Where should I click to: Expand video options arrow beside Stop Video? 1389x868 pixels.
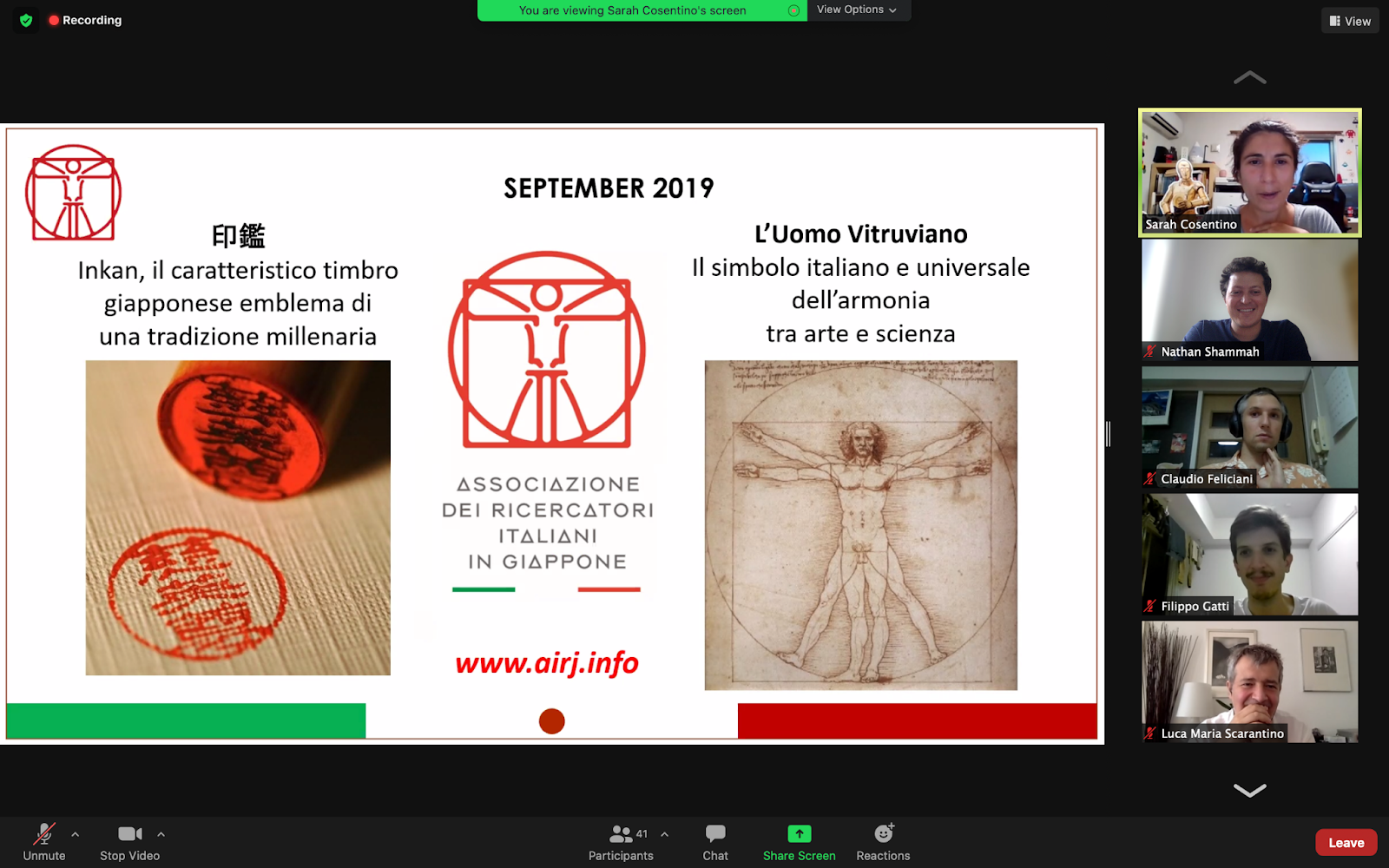point(161,834)
